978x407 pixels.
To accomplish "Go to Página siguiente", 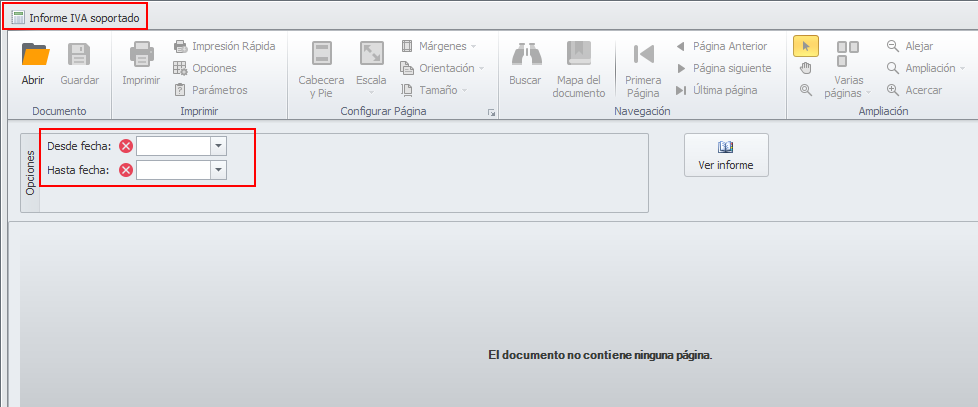I will (724, 68).
